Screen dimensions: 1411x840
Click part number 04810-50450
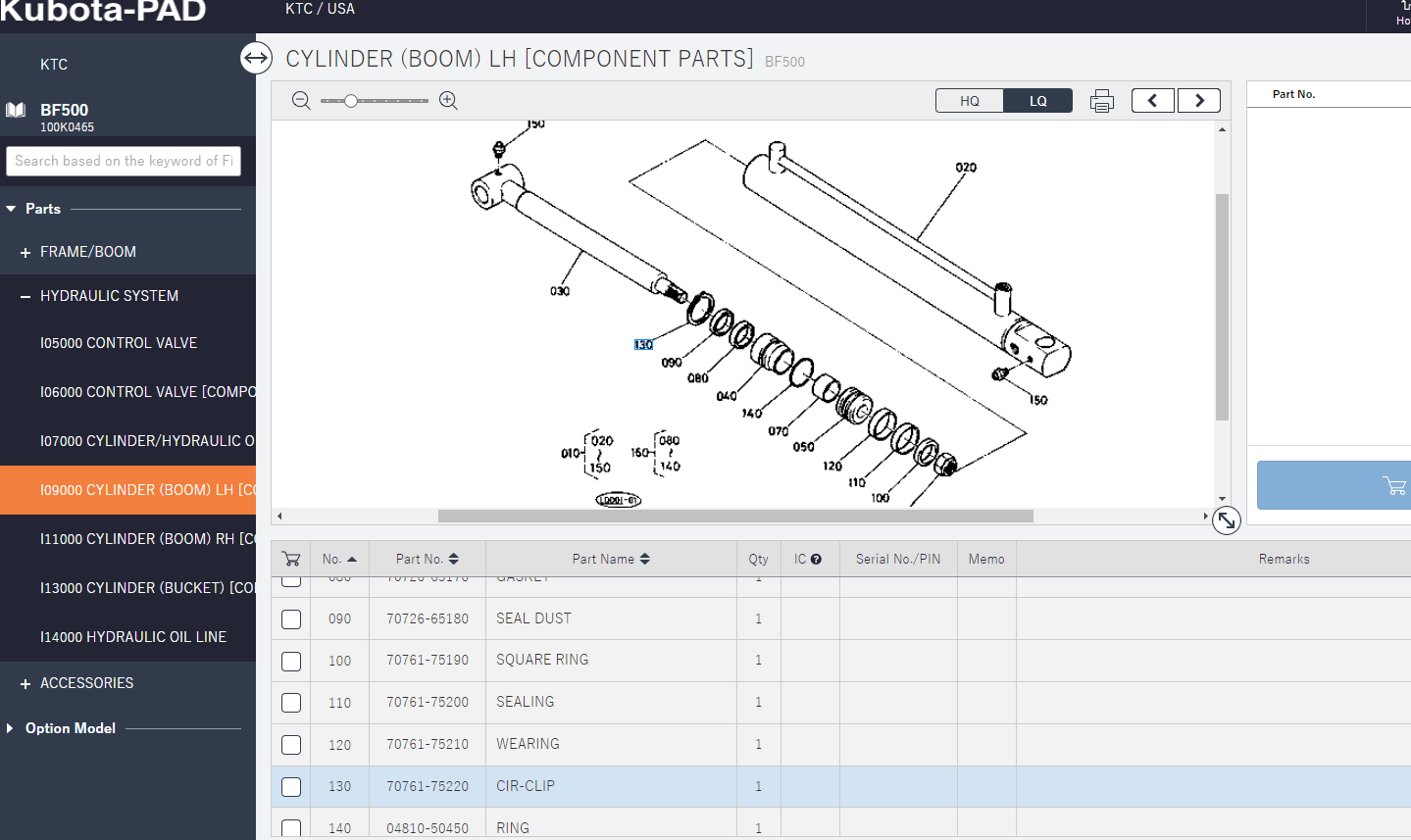(428, 828)
